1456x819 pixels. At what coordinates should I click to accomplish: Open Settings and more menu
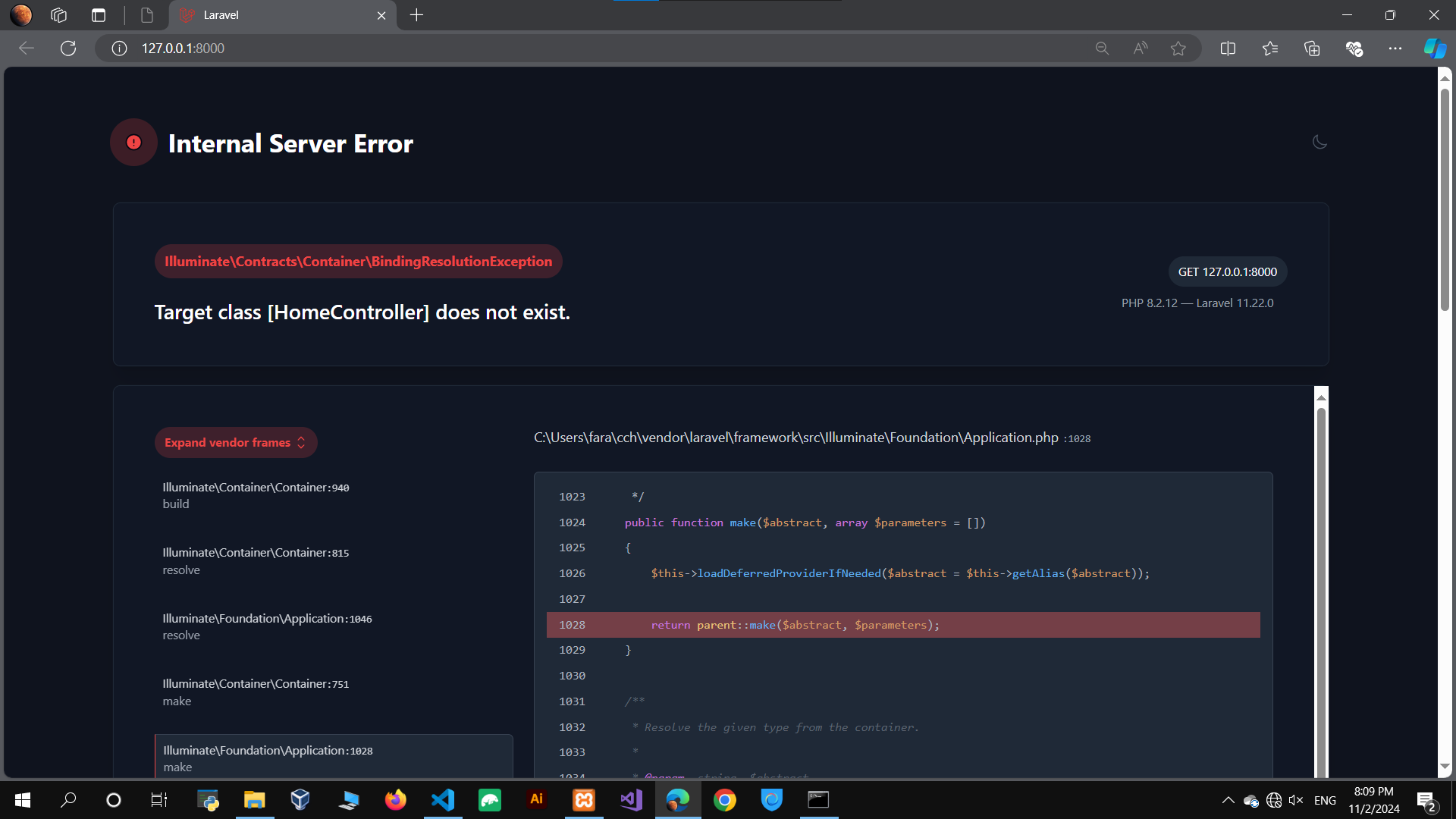1395,48
